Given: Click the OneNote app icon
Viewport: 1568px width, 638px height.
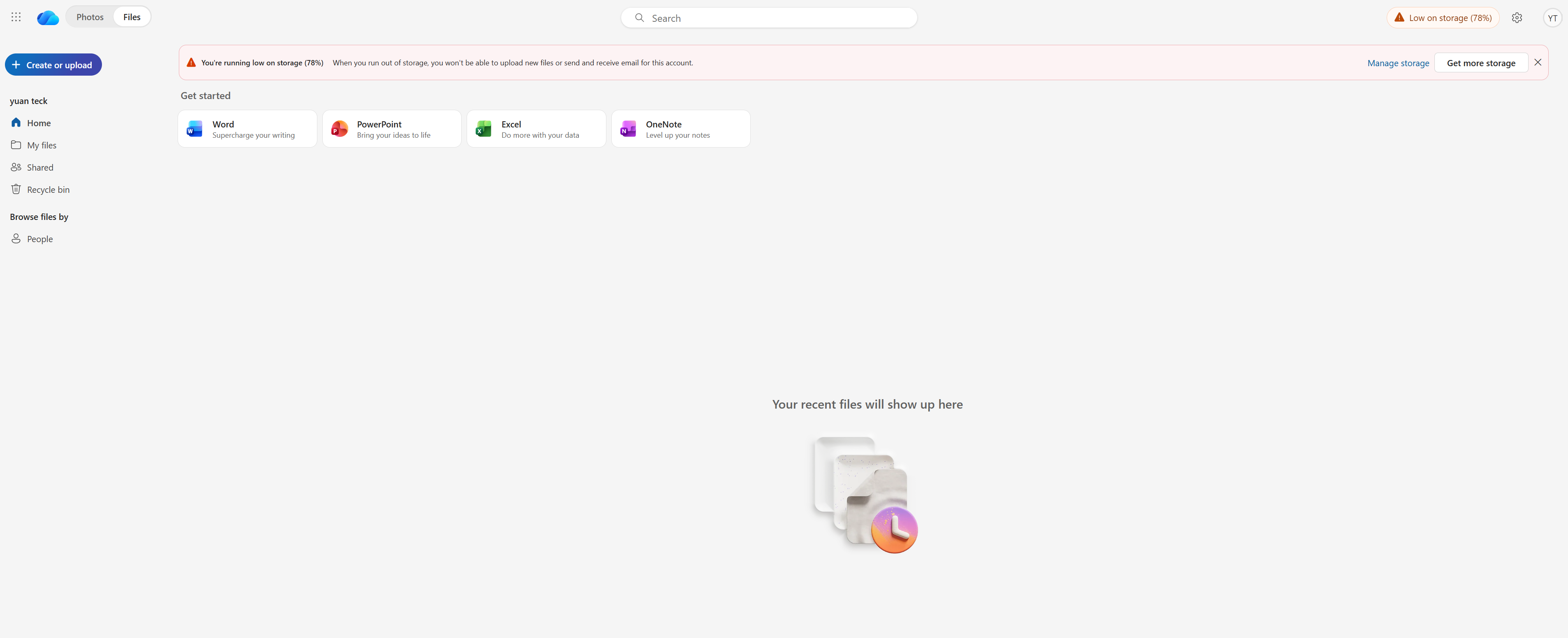Looking at the screenshot, I should point(627,128).
